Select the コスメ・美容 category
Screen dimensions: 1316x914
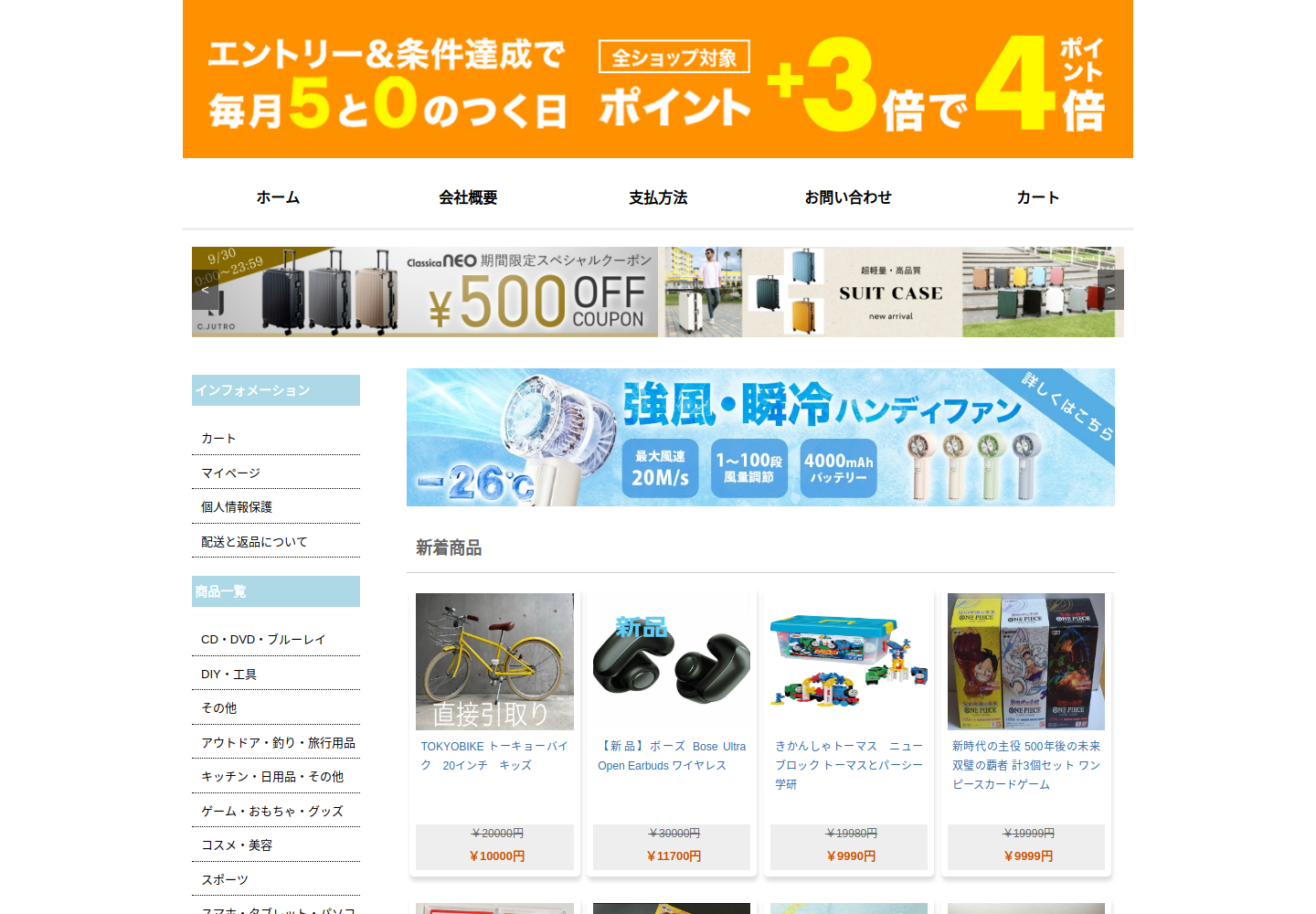237,845
